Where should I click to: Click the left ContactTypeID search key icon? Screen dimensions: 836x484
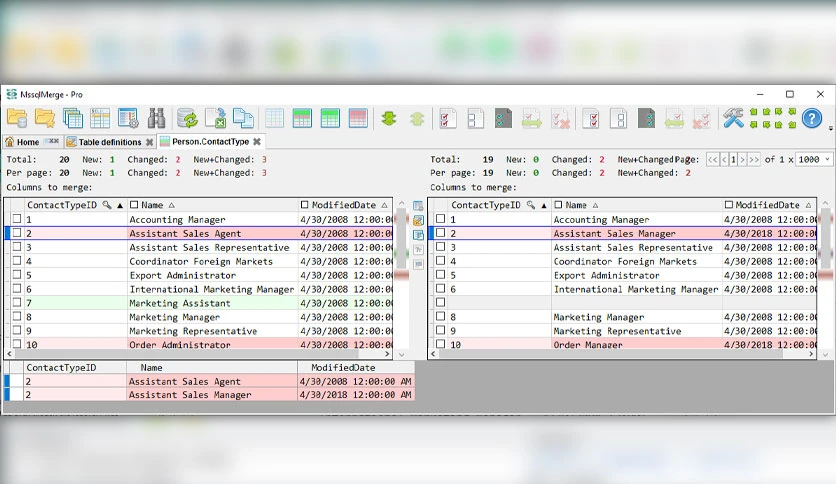[107, 205]
